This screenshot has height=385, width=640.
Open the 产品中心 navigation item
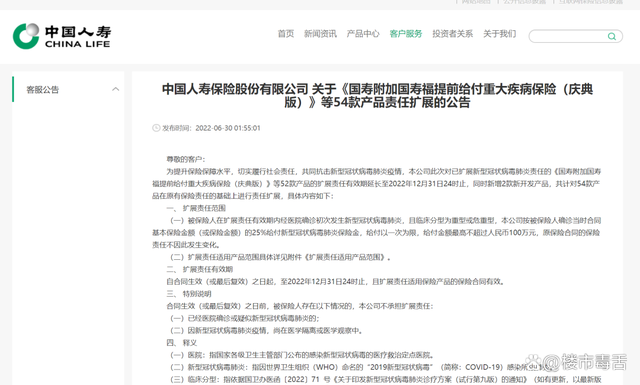click(x=363, y=33)
